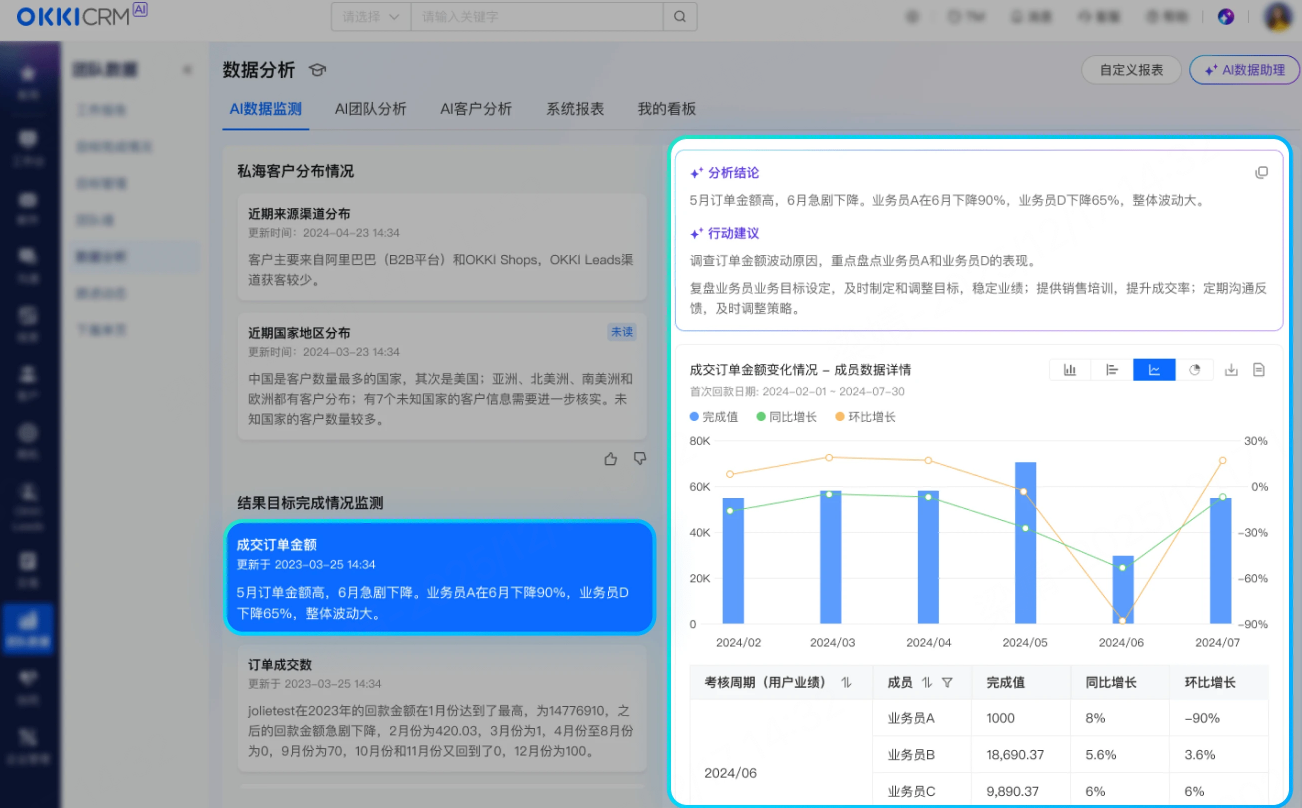Click the 18,690.37 value cell
Viewport: 1302px width, 808px height.
[1021, 755]
